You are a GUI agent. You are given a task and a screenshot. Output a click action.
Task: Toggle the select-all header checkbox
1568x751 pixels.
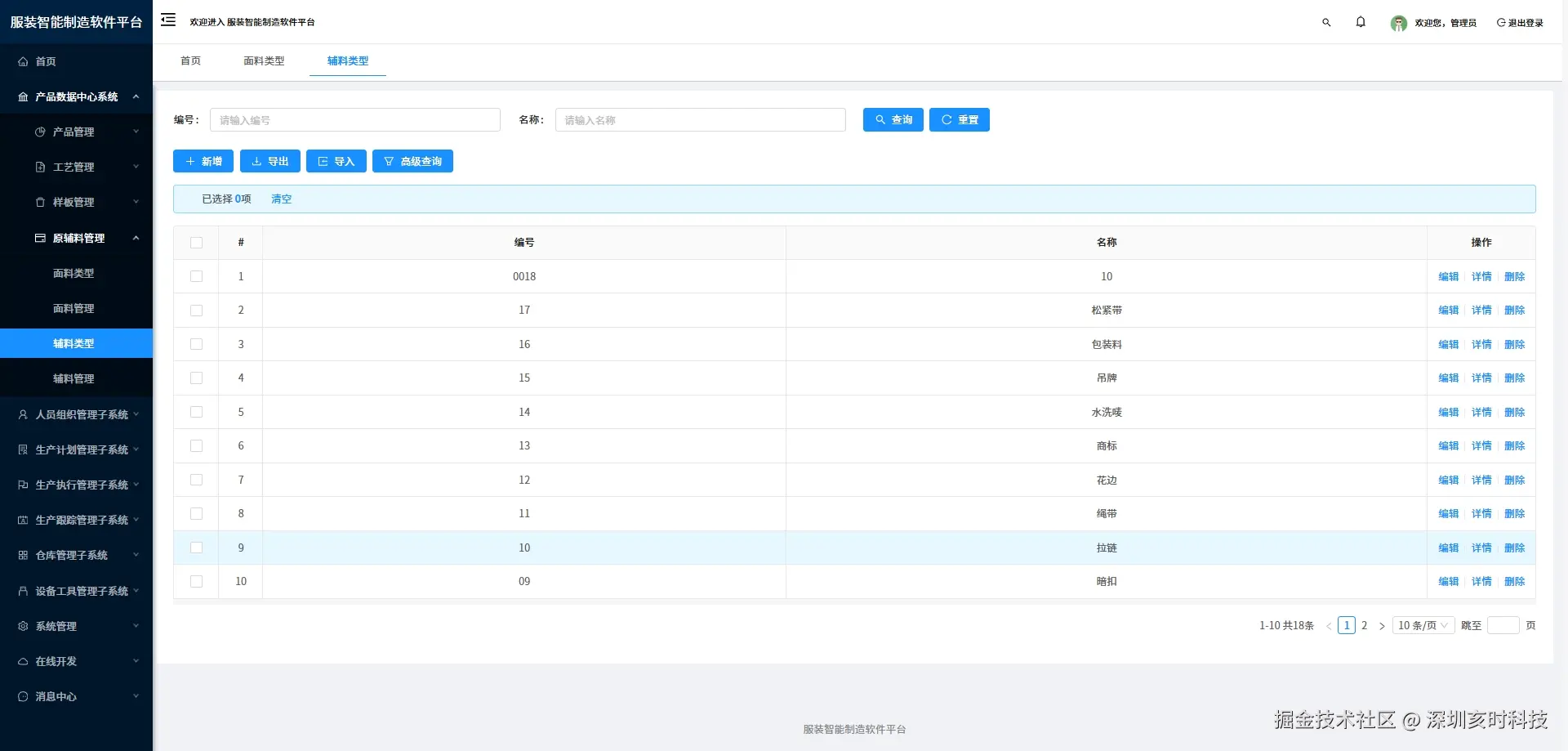tap(196, 243)
